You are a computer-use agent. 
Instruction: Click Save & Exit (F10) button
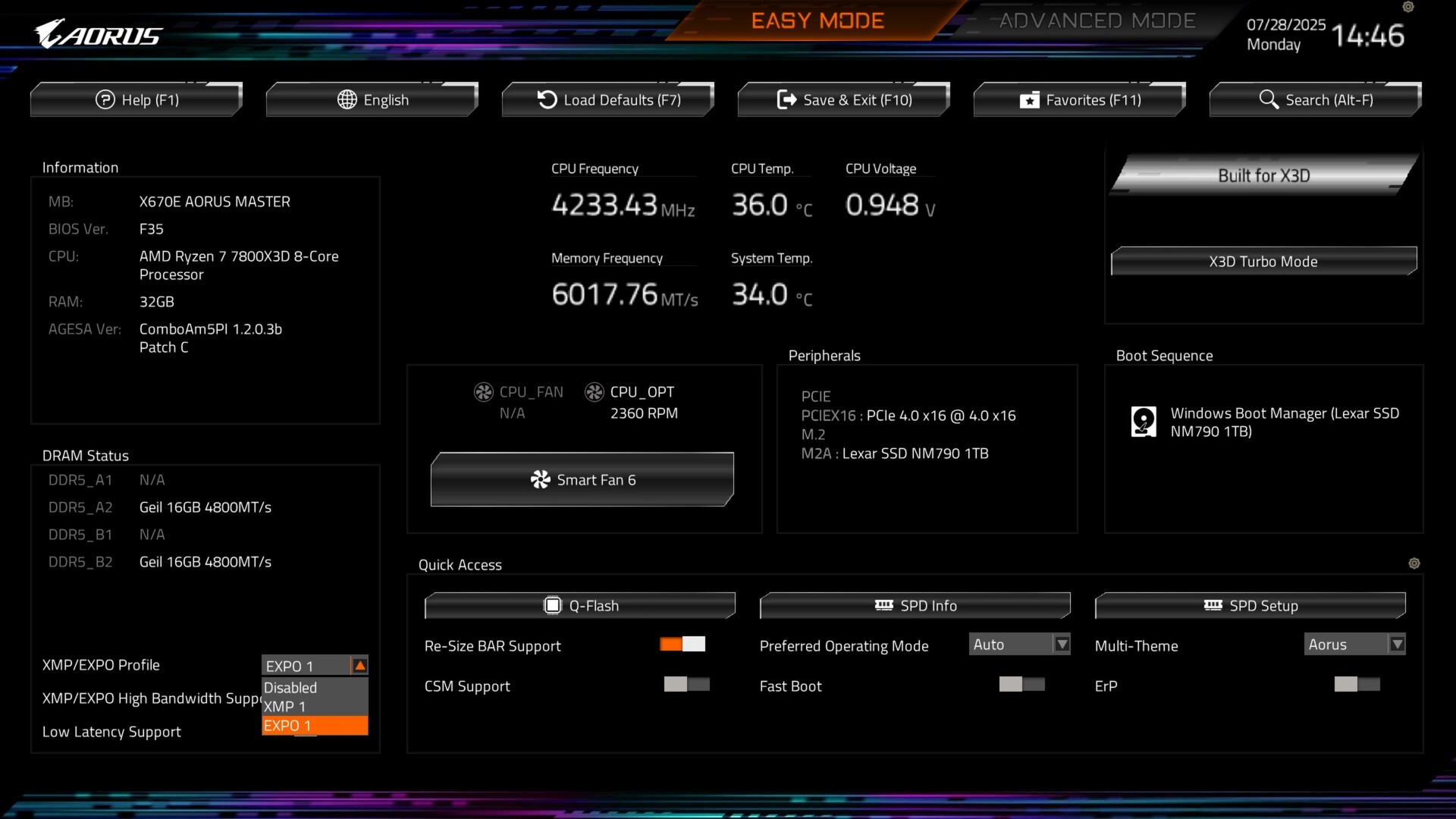click(844, 99)
